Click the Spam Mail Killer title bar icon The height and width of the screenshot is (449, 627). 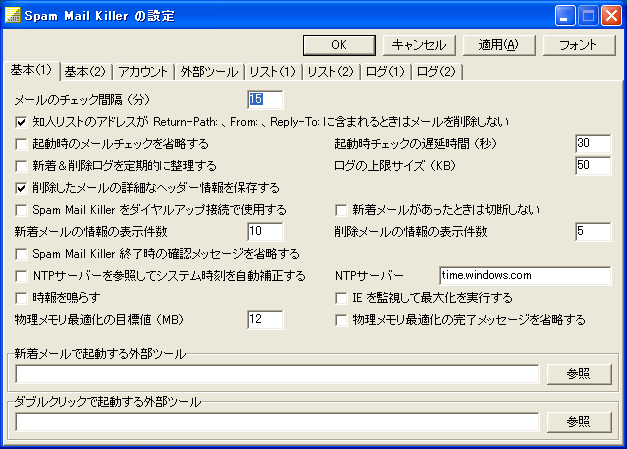click(x=12, y=16)
